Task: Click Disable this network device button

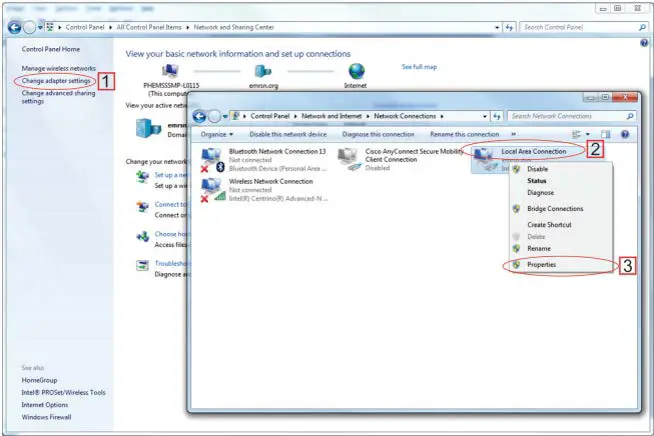Action: pyautogui.click(x=288, y=134)
